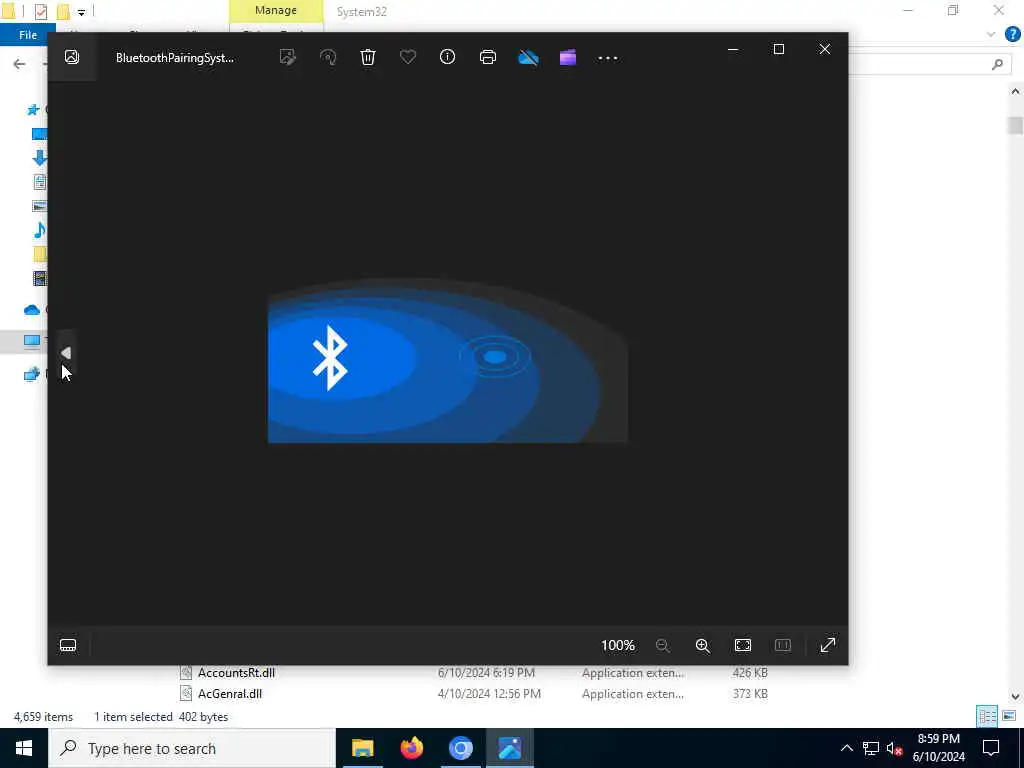Click the muted volume tray icon
Screen dimensions: 1024x768
point(895,748)
